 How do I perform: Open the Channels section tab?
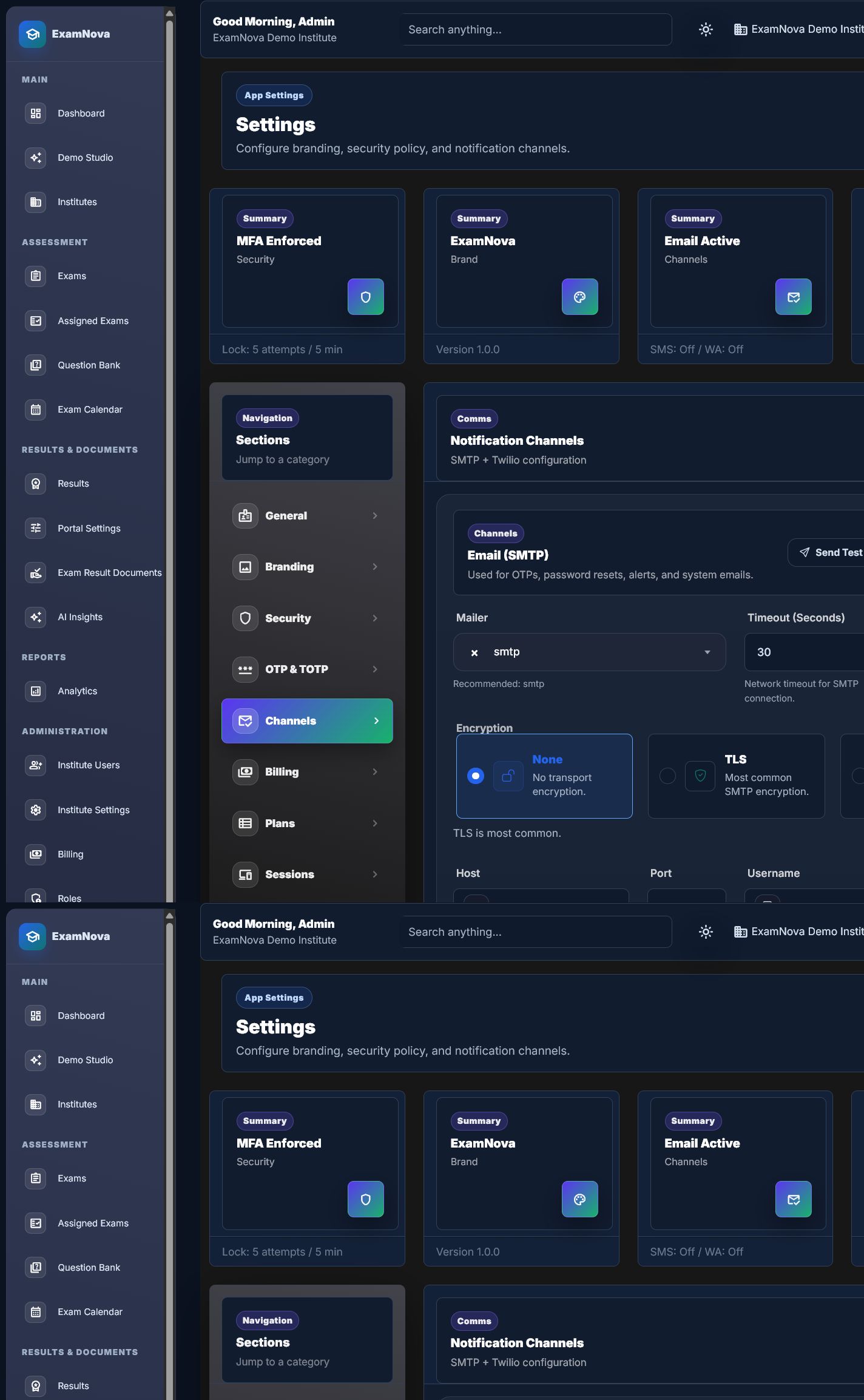307,720
